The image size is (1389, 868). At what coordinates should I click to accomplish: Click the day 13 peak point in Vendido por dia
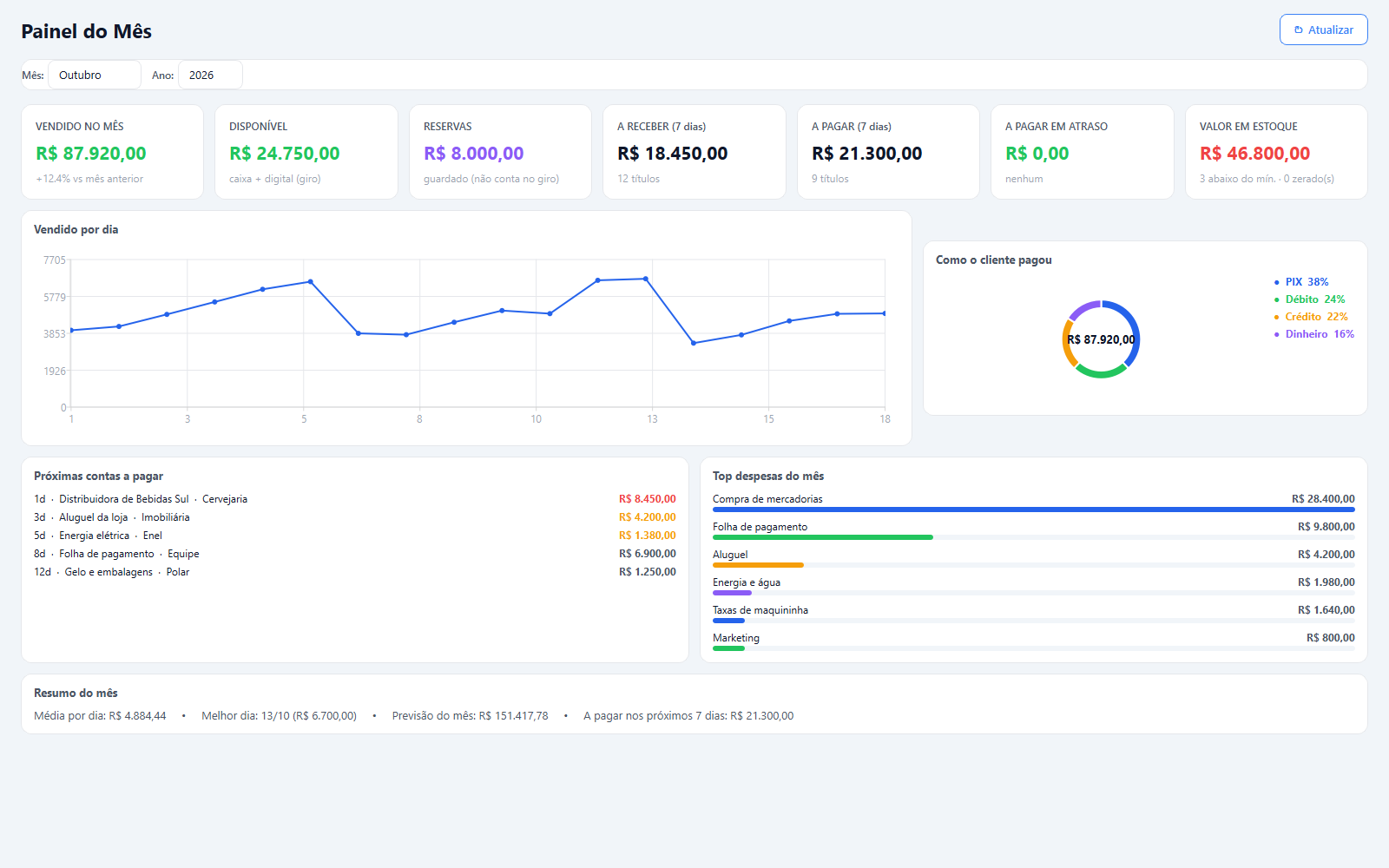tap(646, 279)
